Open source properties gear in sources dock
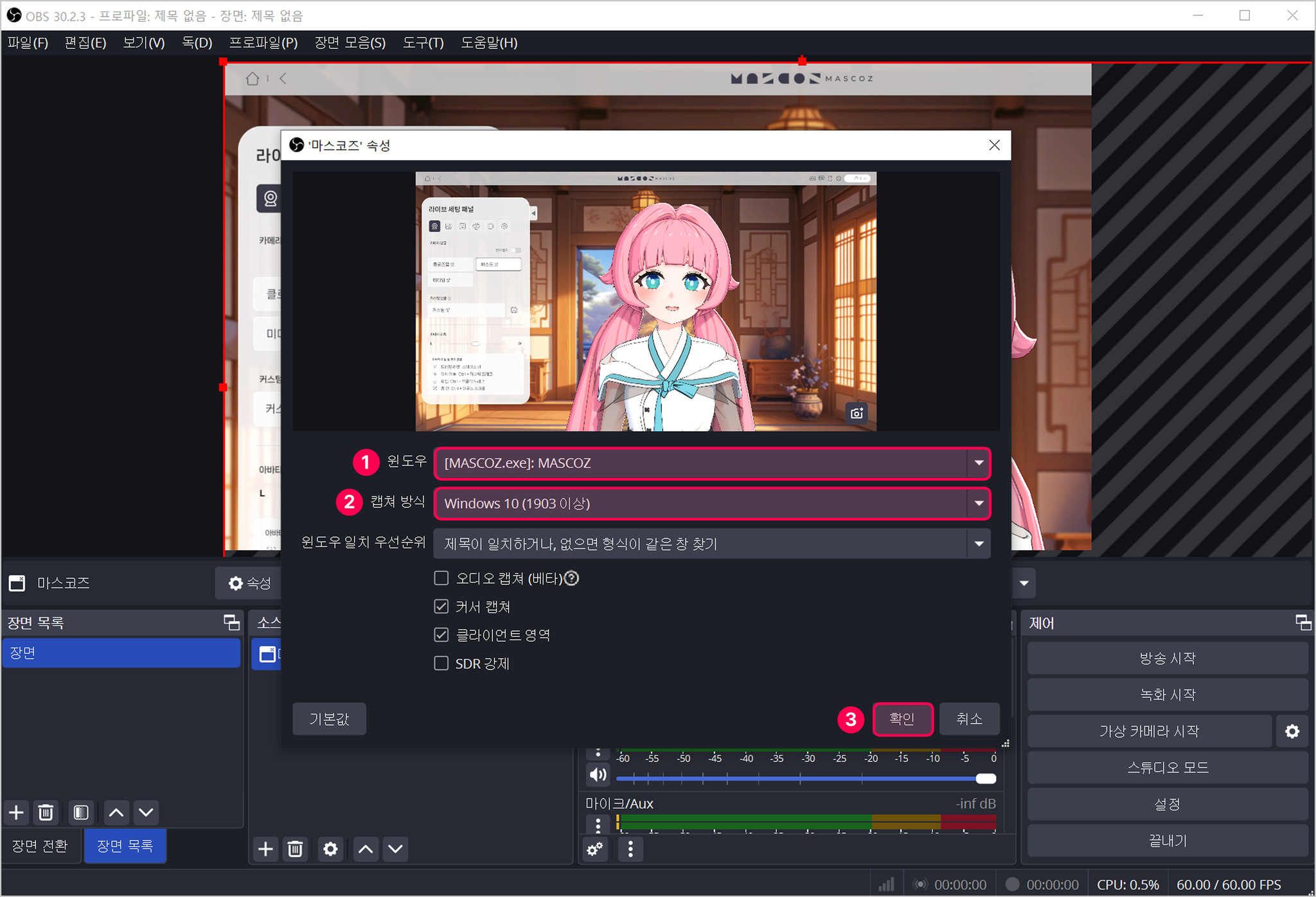 (330, 849)
